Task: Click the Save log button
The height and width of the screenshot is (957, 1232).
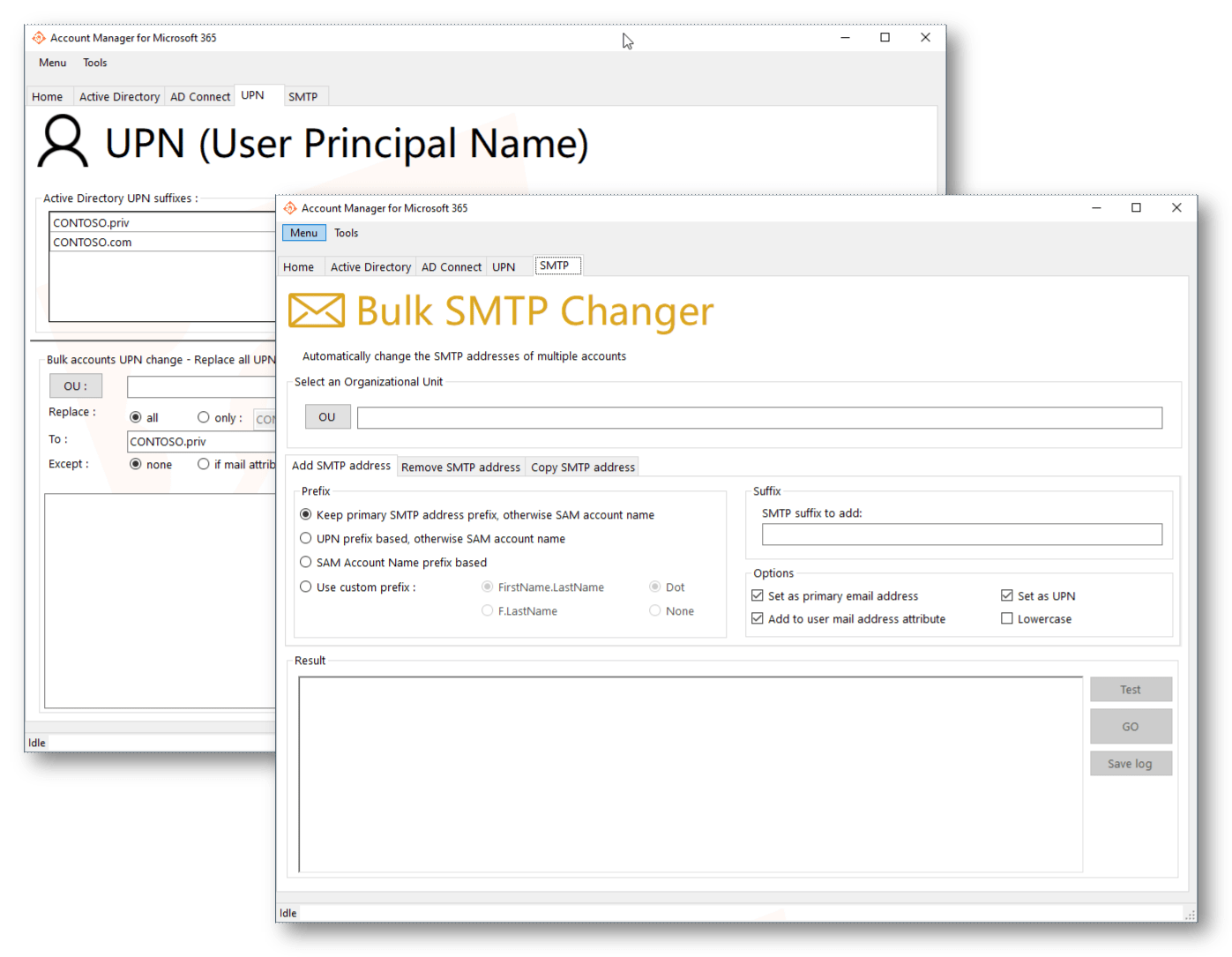Action: (x=1131, y=764)
